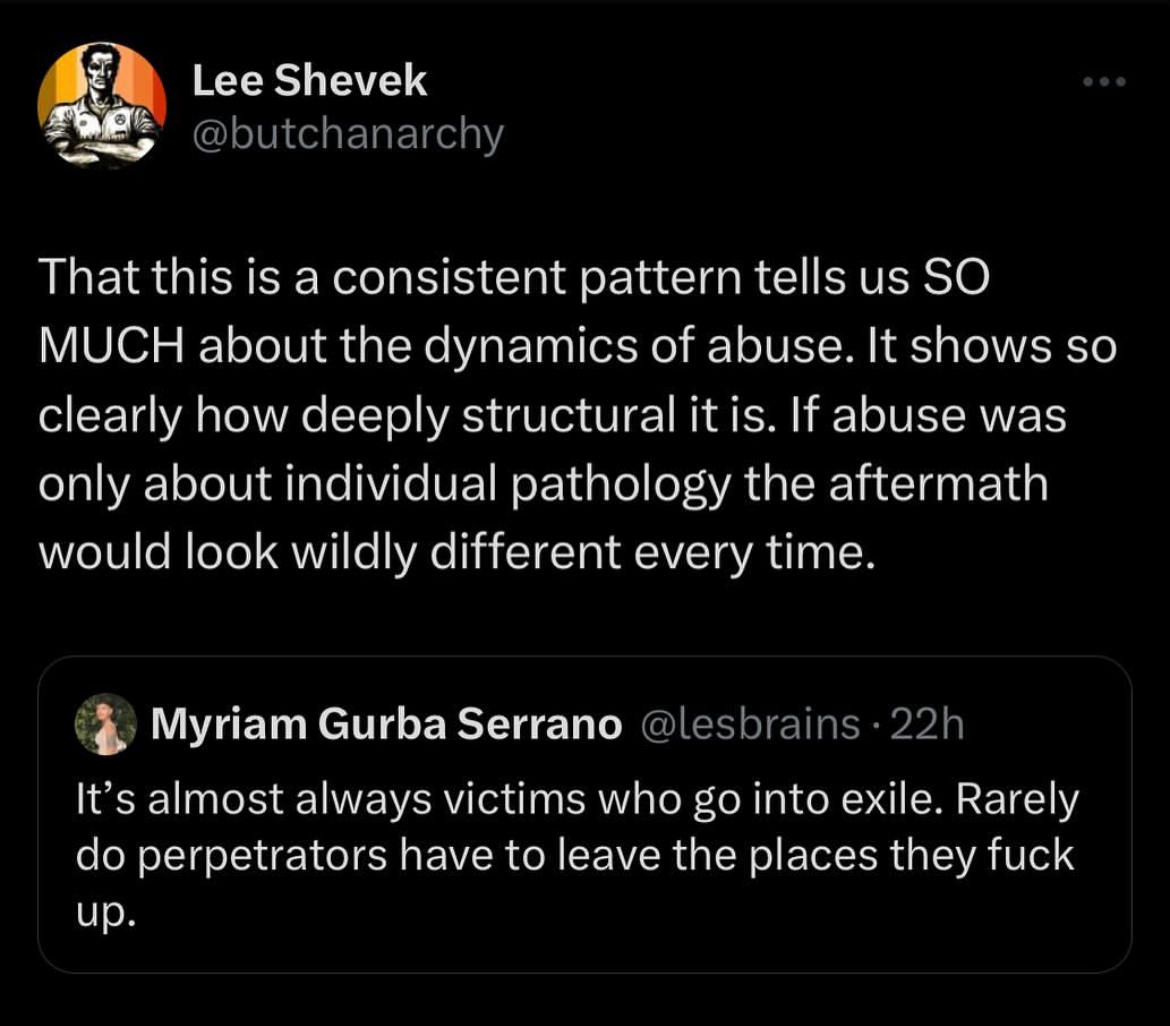The height and width of the screenshot is (1026, 1170).
Task: Open the quoted tweet card
Action: [x=584, y=940]
